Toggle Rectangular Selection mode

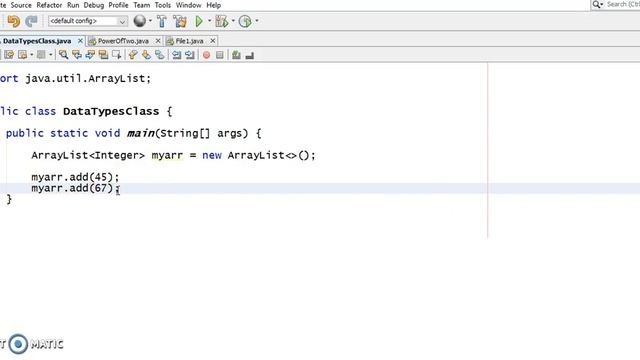(117, 55)
